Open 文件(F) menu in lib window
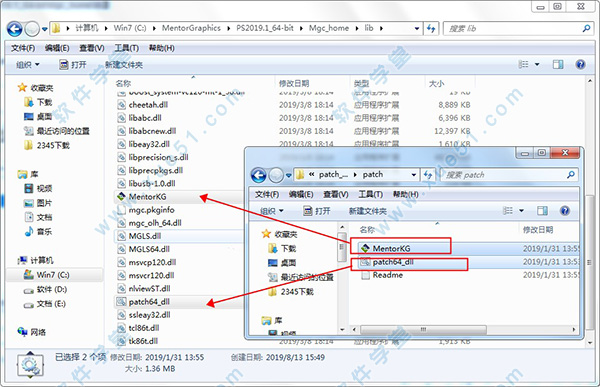Image resolution: width=600 pixels, height=387 pixels. (23, 48)
